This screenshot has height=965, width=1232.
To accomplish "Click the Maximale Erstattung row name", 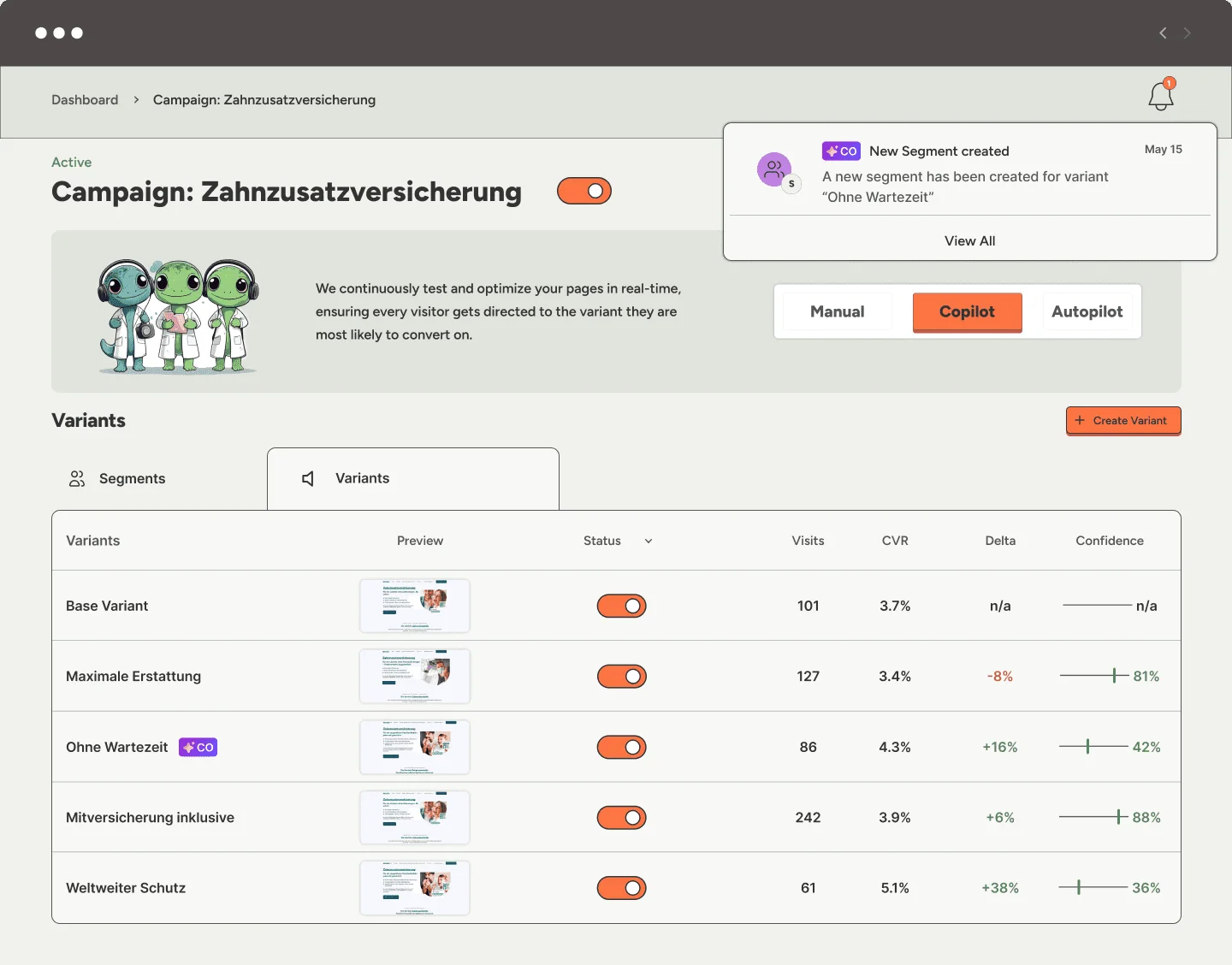I will [x=133, y=676].
